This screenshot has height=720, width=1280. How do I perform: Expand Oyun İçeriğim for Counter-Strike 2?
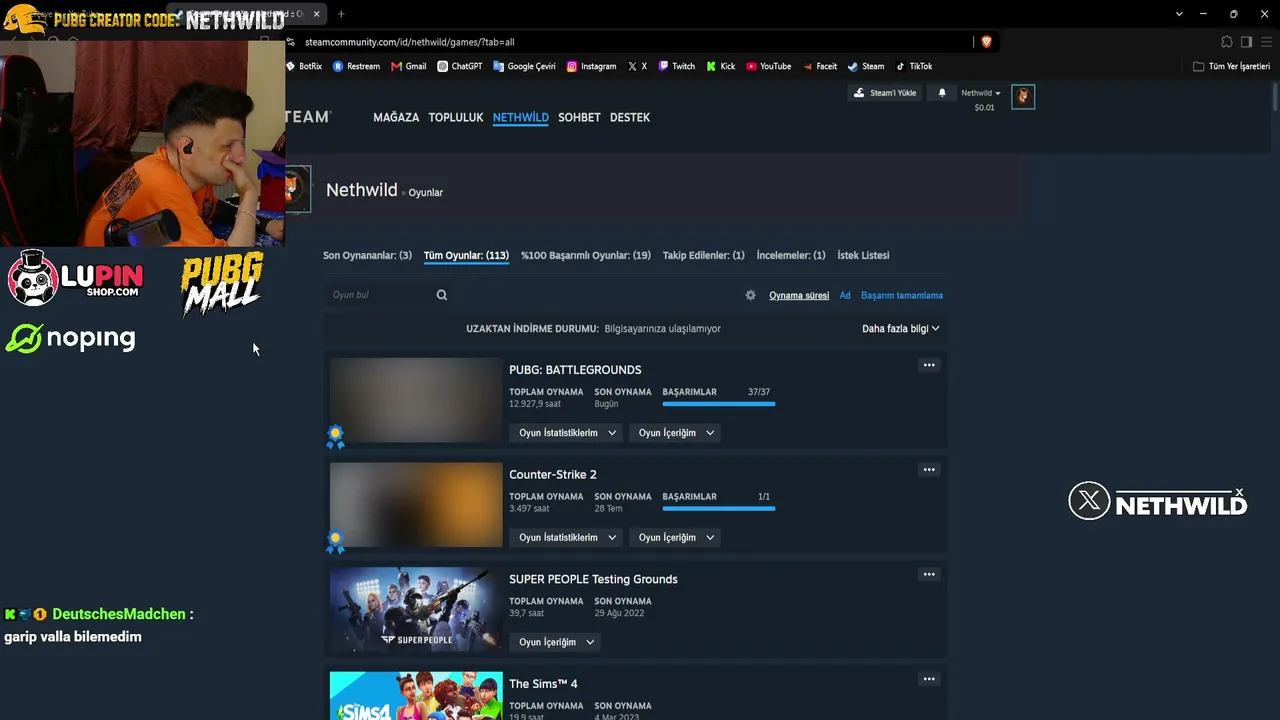pos(676,538)
